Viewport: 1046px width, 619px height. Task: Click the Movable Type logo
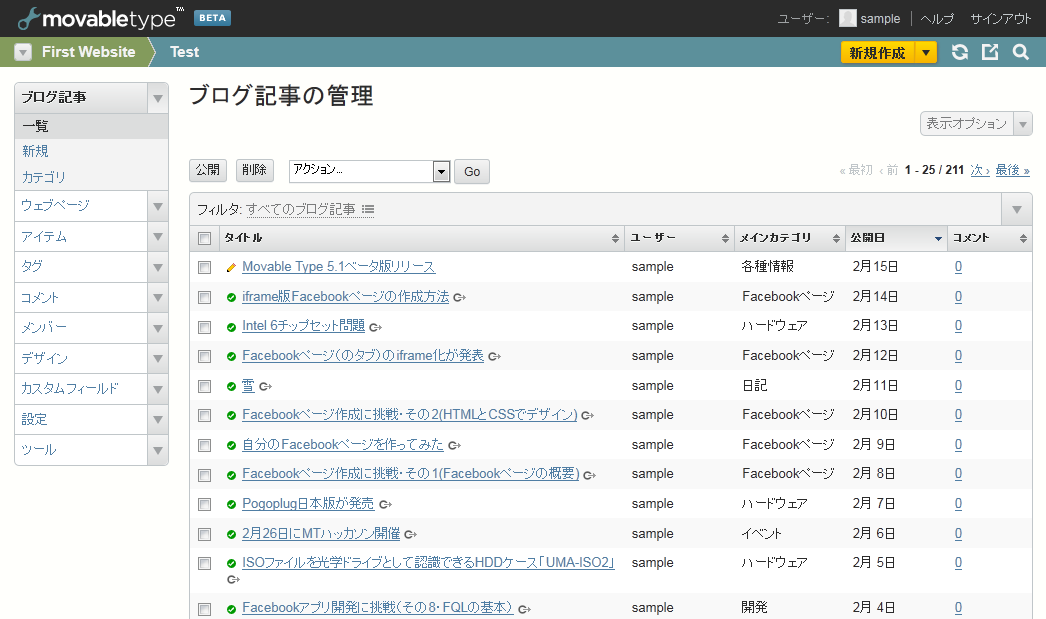(x=100, y=18)
